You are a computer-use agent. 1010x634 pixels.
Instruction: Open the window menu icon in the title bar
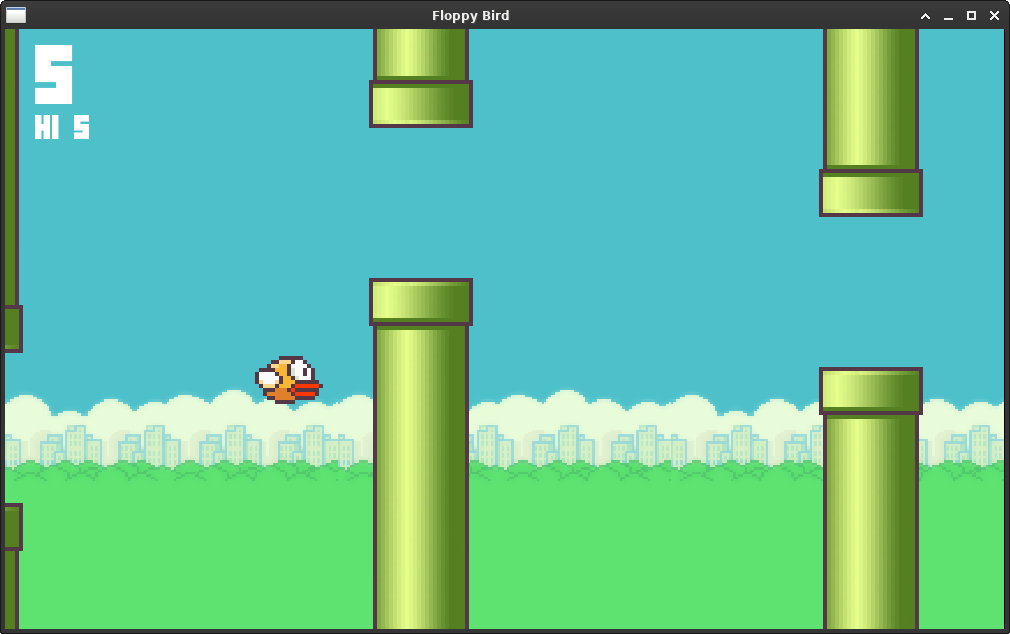[15, 15]
